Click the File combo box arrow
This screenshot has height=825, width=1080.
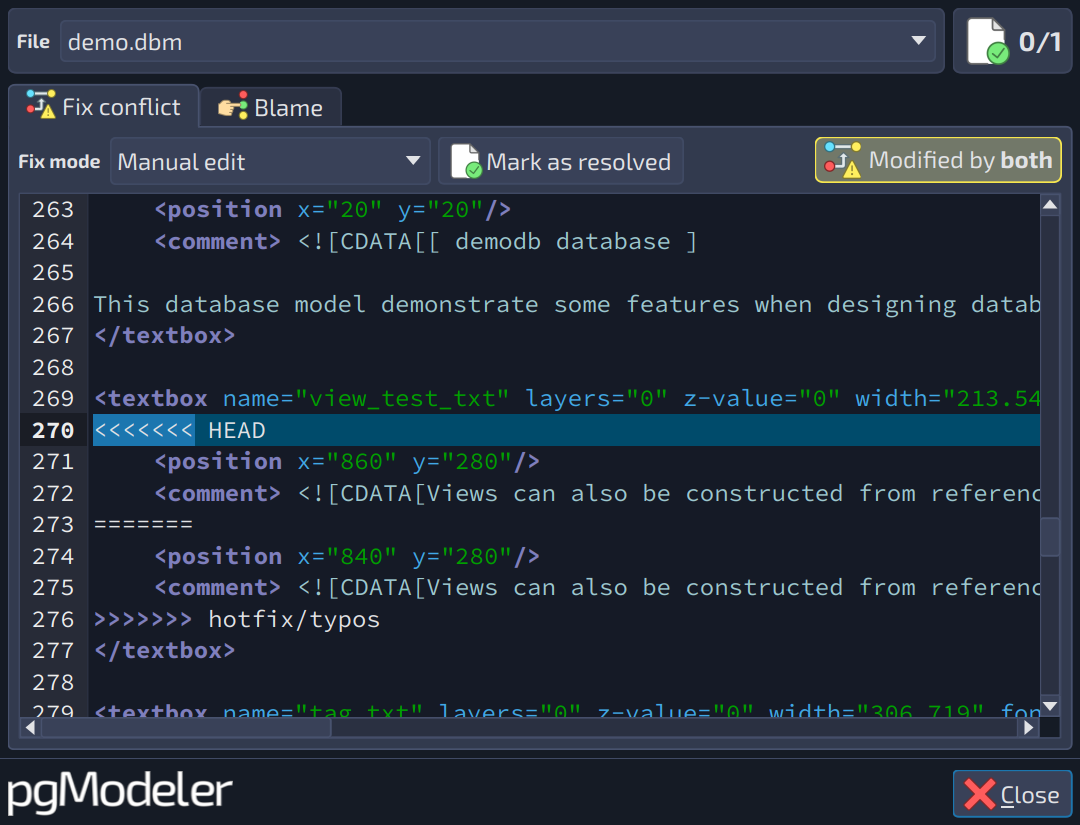click(x=917, y=41)
